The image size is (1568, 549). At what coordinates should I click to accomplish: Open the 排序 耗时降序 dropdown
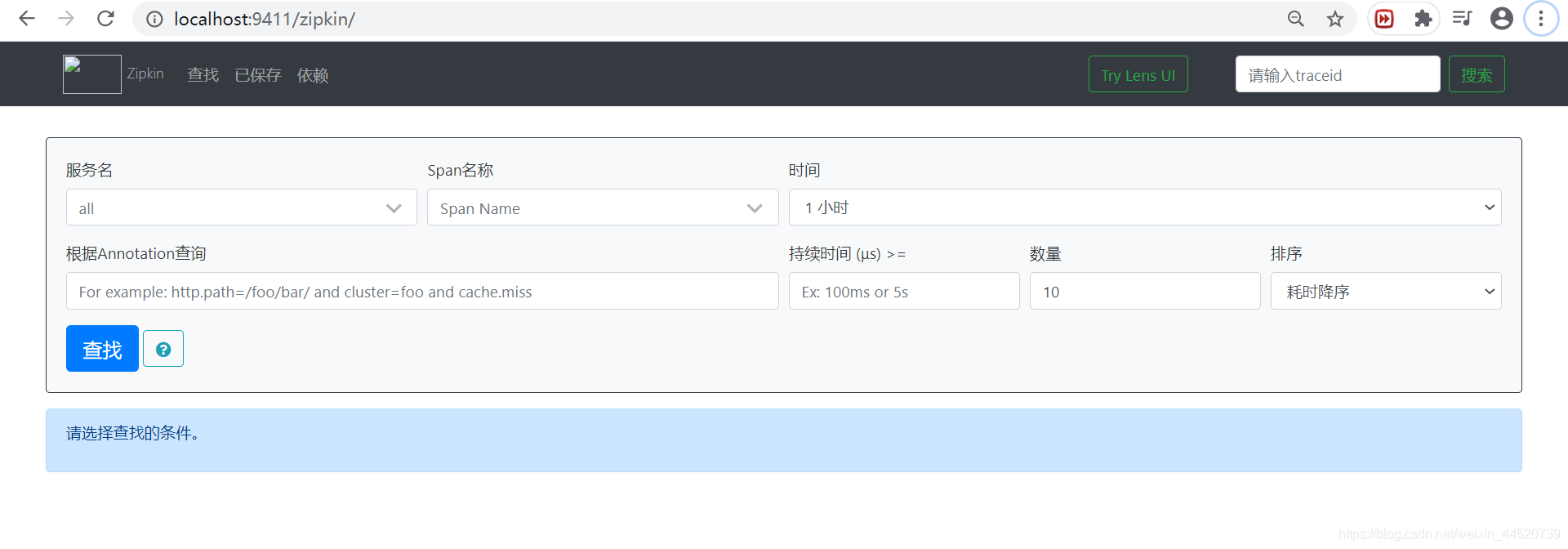coord(1386,291)
